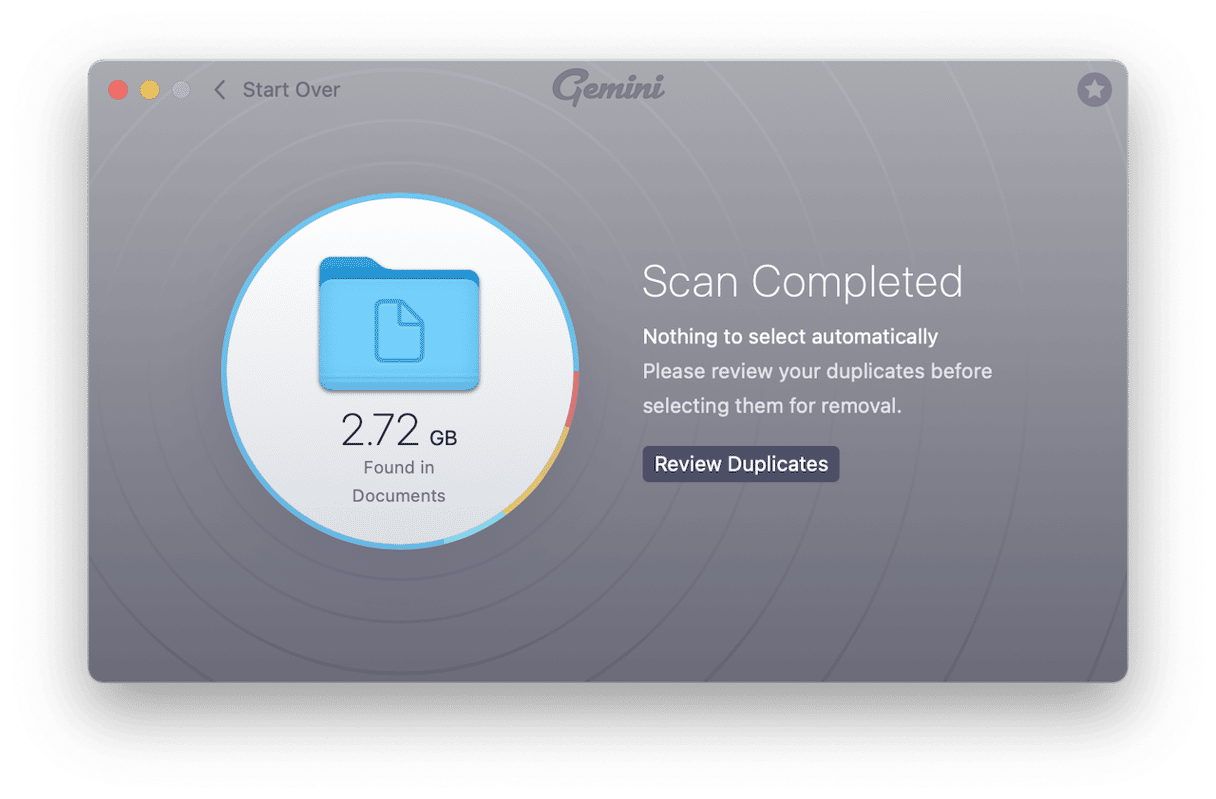Click the Gemini logo in title bar

tap(608, 88)
